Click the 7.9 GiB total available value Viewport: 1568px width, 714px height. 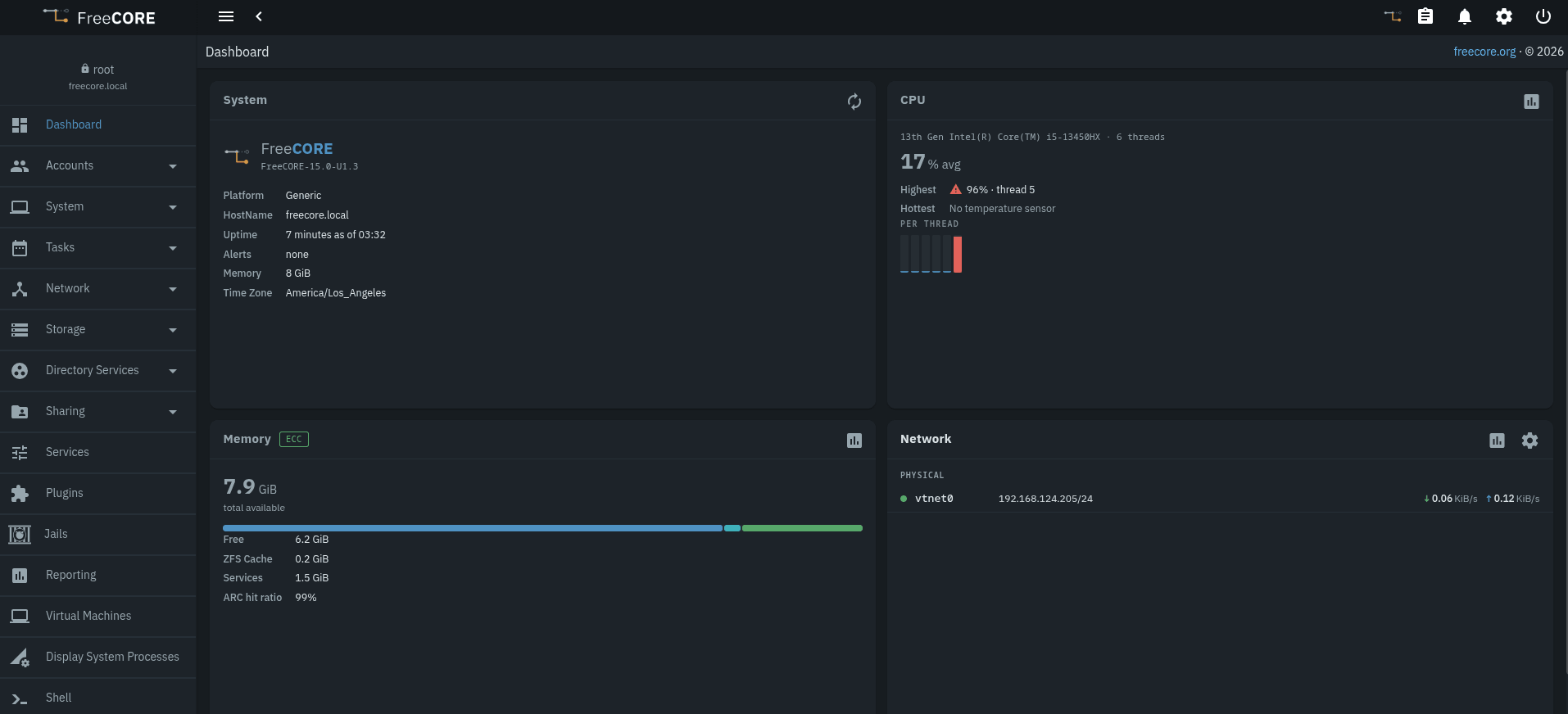tap(250, 487)
